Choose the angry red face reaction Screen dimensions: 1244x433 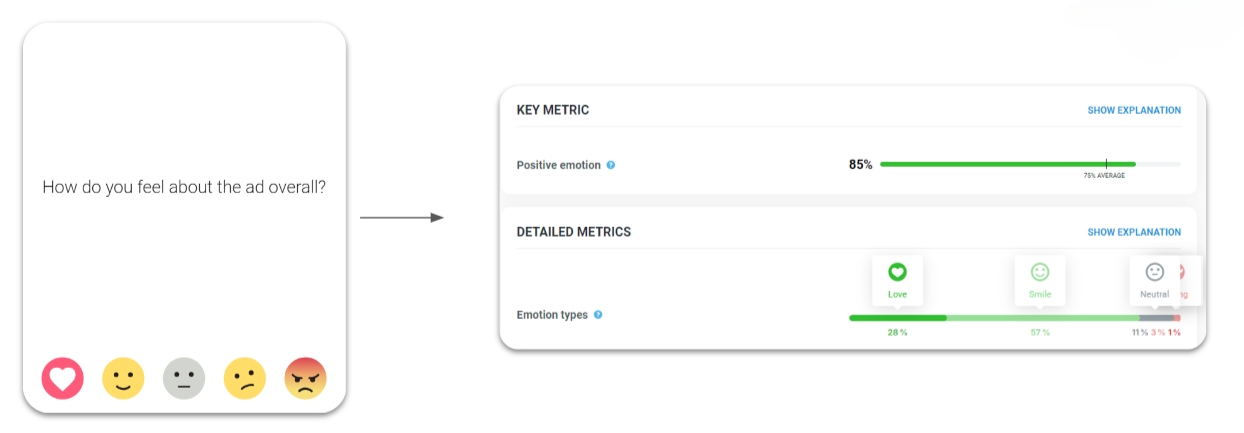coord(305,378)
